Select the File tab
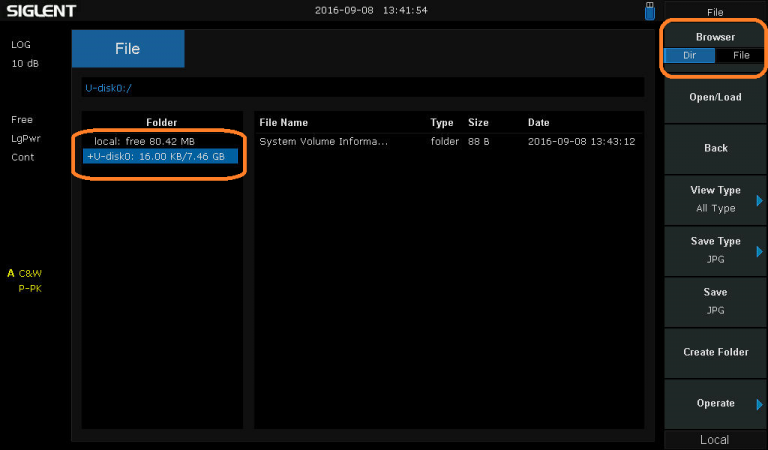The height and width of the screenshot is (450, 768). [128, 49]
